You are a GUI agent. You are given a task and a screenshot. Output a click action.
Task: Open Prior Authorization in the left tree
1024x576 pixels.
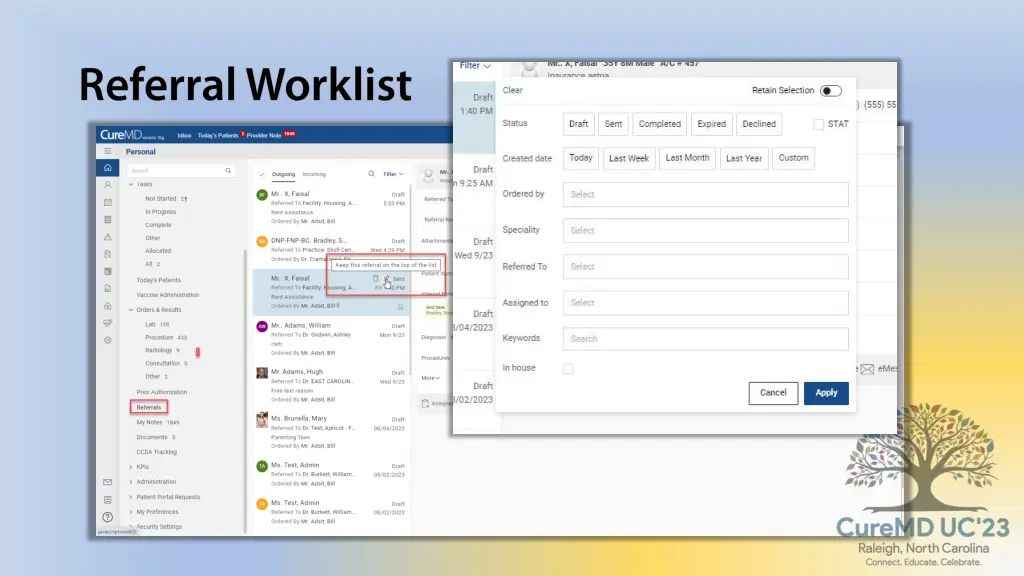click(x=161, y=392)
